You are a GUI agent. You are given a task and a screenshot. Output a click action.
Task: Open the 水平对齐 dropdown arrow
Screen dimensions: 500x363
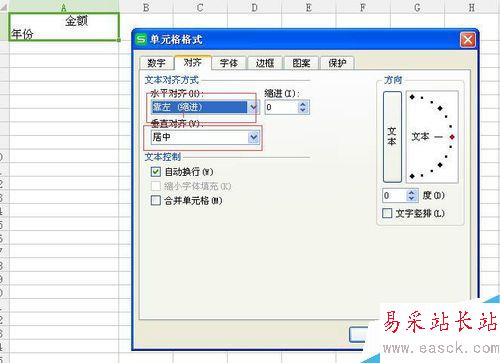click(x=253, y=107)
